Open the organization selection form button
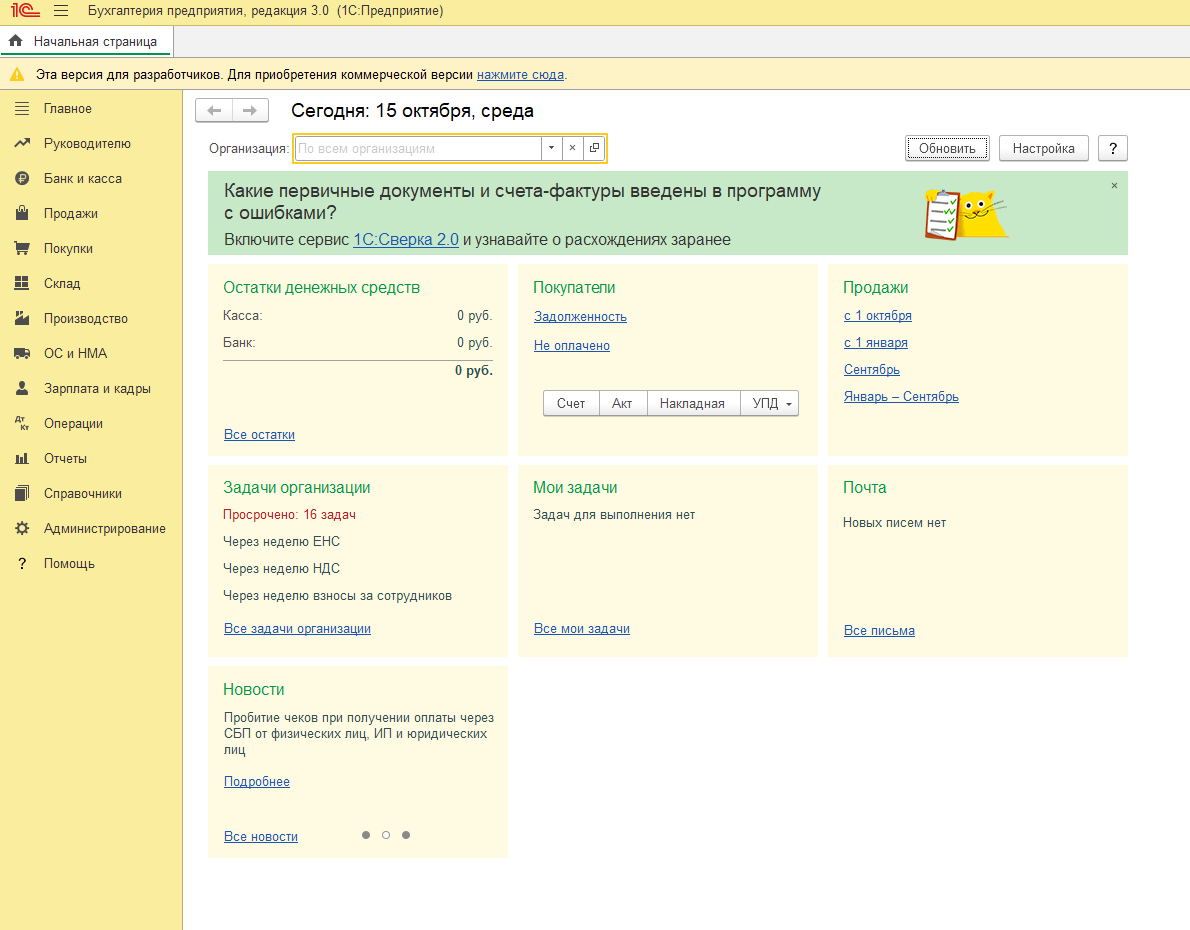 594,148
